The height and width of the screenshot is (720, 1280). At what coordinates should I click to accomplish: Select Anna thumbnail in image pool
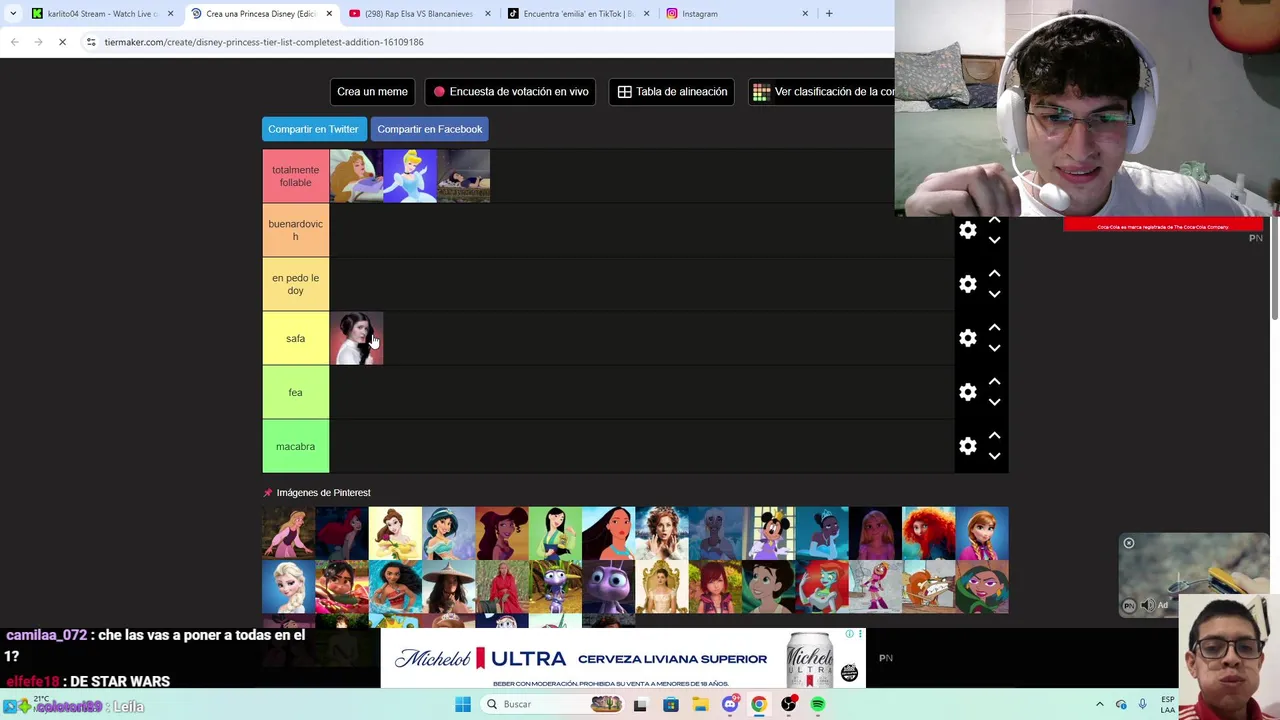(x=982, y=533)
